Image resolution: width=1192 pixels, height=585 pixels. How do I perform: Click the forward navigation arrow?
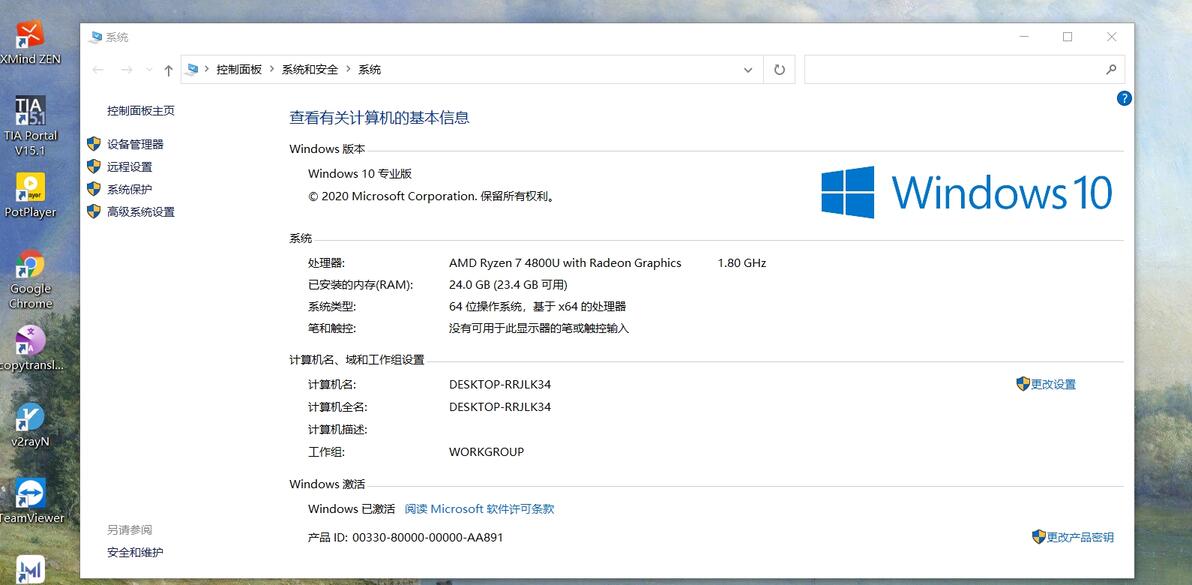(126, 70)
